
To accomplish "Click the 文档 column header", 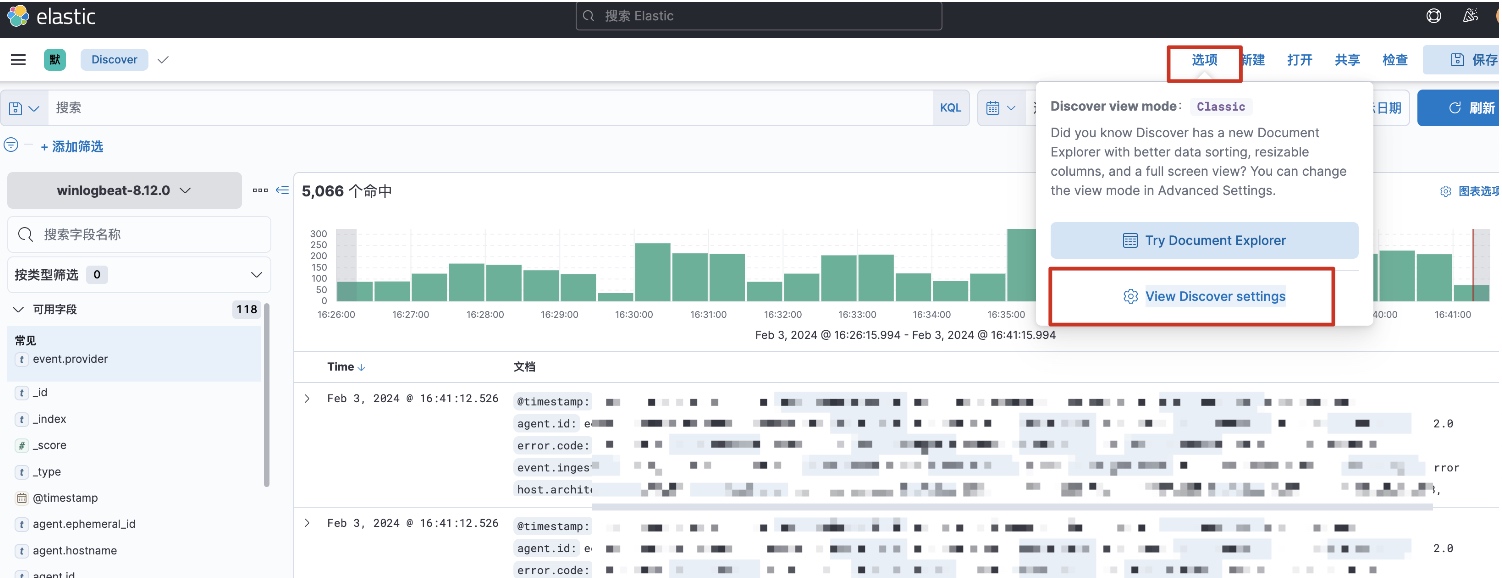I will click(x=525, y=367).
